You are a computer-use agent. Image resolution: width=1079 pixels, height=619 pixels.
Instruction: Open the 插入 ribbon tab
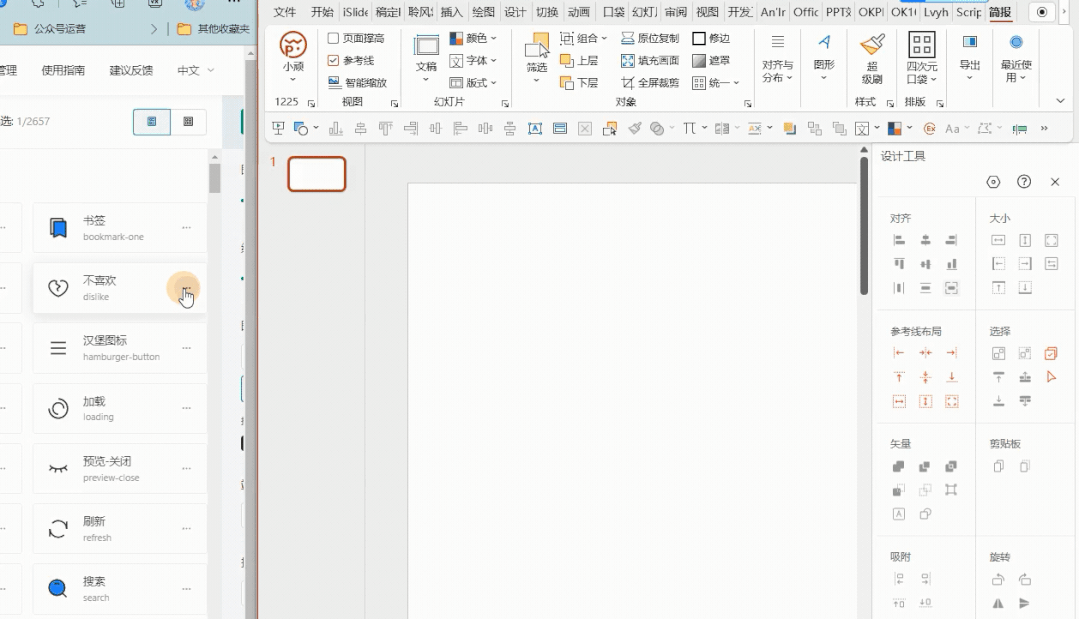point(451,12)
